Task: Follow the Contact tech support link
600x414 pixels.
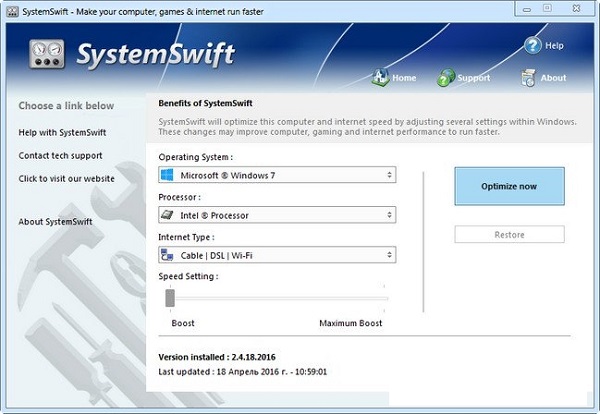Action: (x=60, y=156)
